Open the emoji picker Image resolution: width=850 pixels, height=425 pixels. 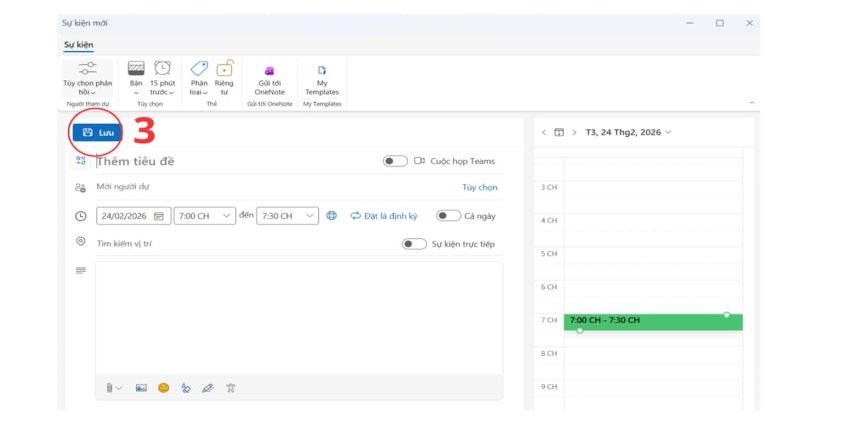[163, 388]
